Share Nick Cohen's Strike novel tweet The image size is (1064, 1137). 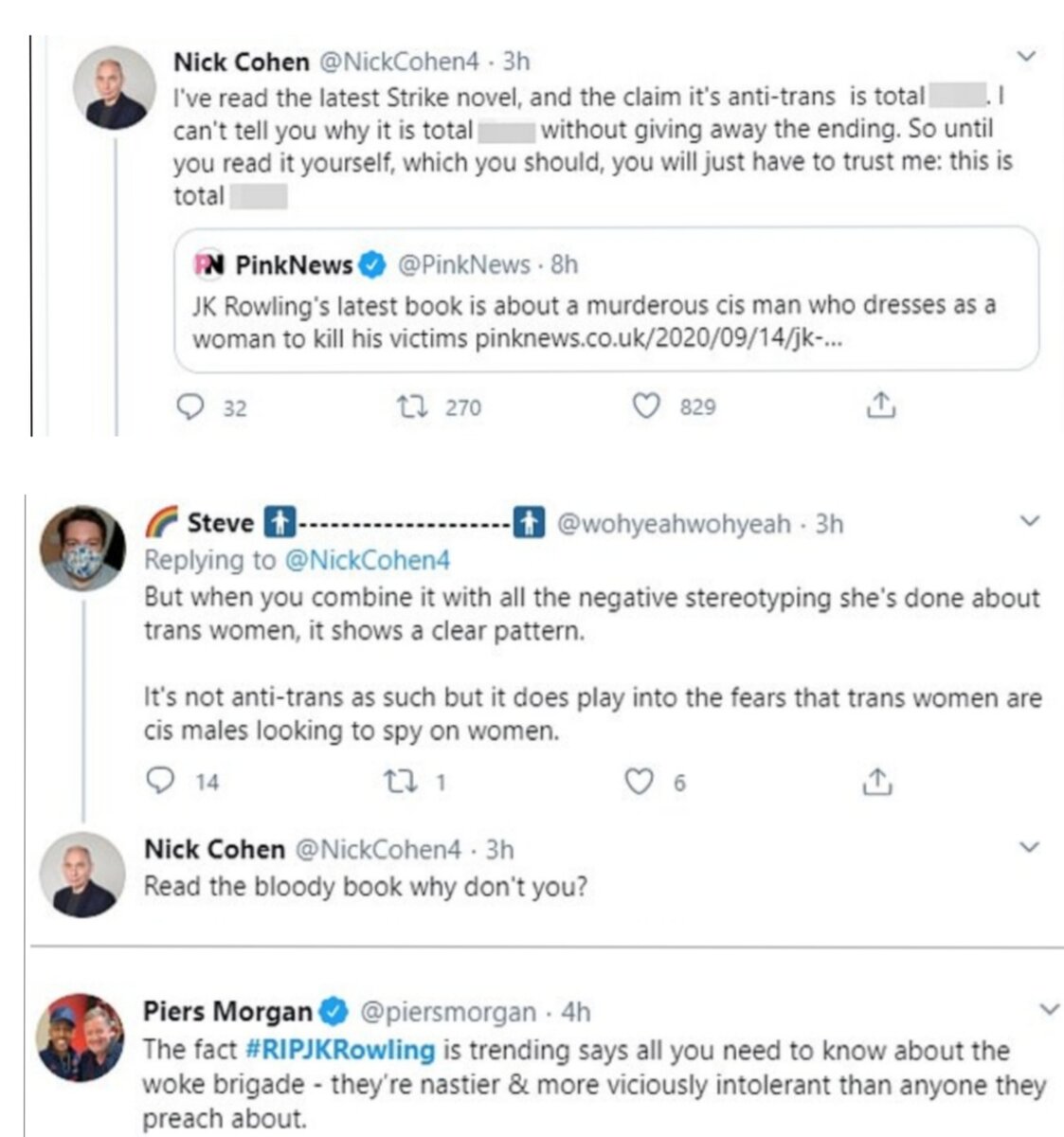click(880, 406)
